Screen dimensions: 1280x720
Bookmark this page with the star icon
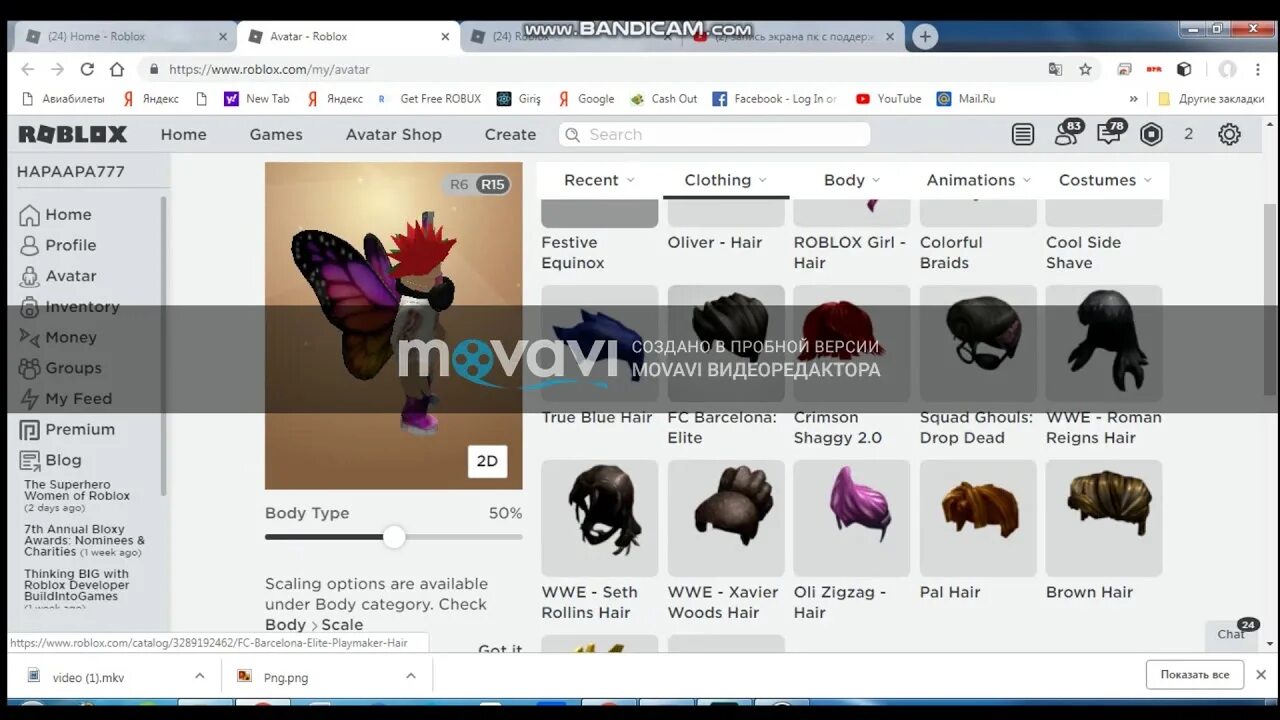[1085, 69]
